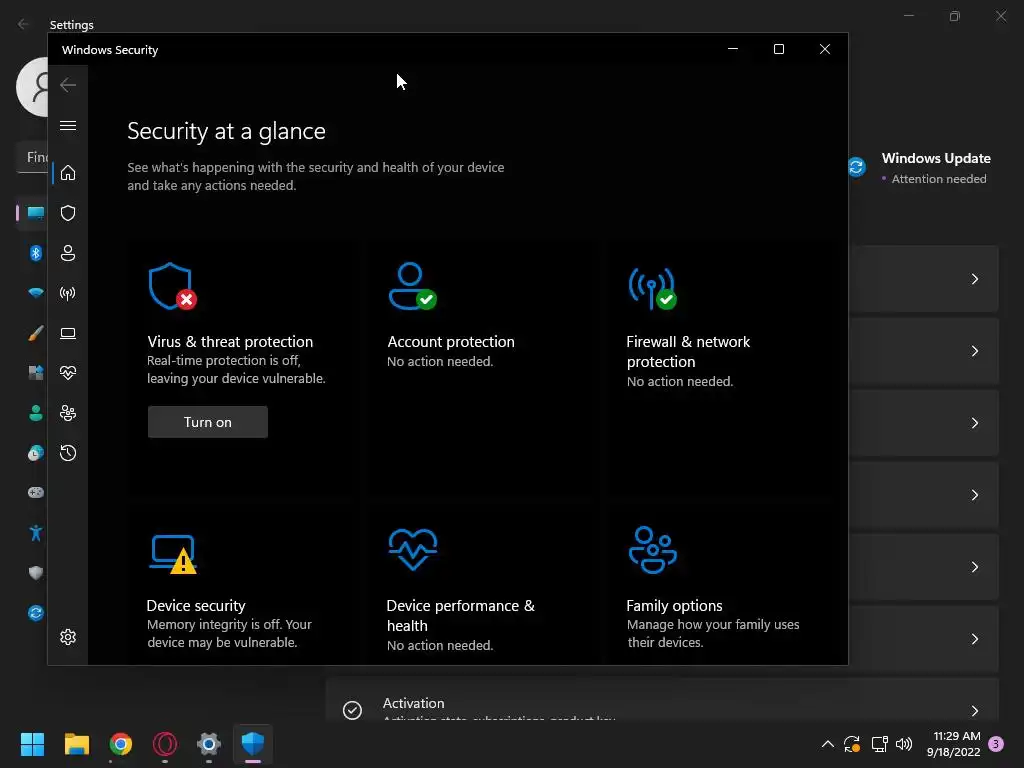Open notification center badge showing 3
This screenshot has width=1024, height=768.
click(996, 744)
